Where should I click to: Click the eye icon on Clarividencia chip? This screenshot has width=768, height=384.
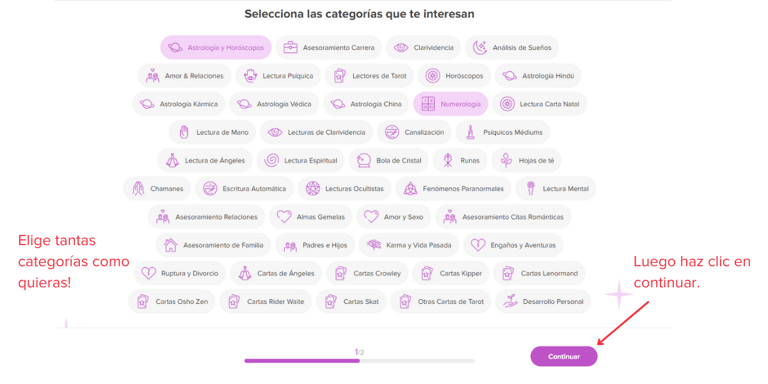coord(401,48)
